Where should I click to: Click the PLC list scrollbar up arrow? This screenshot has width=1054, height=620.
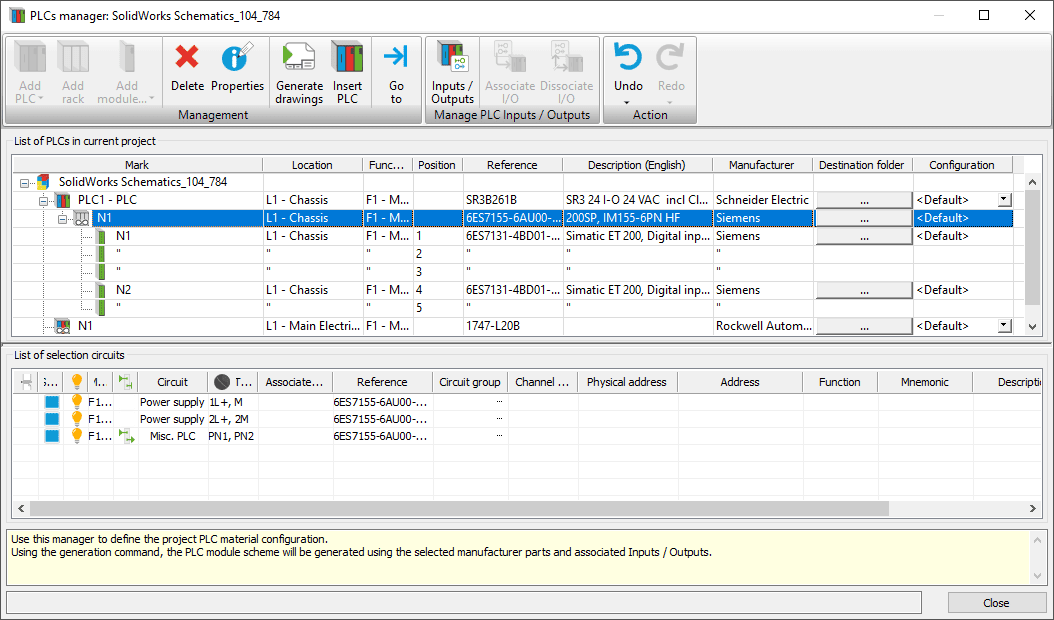pyautogui.click(x=1032, y=182)
